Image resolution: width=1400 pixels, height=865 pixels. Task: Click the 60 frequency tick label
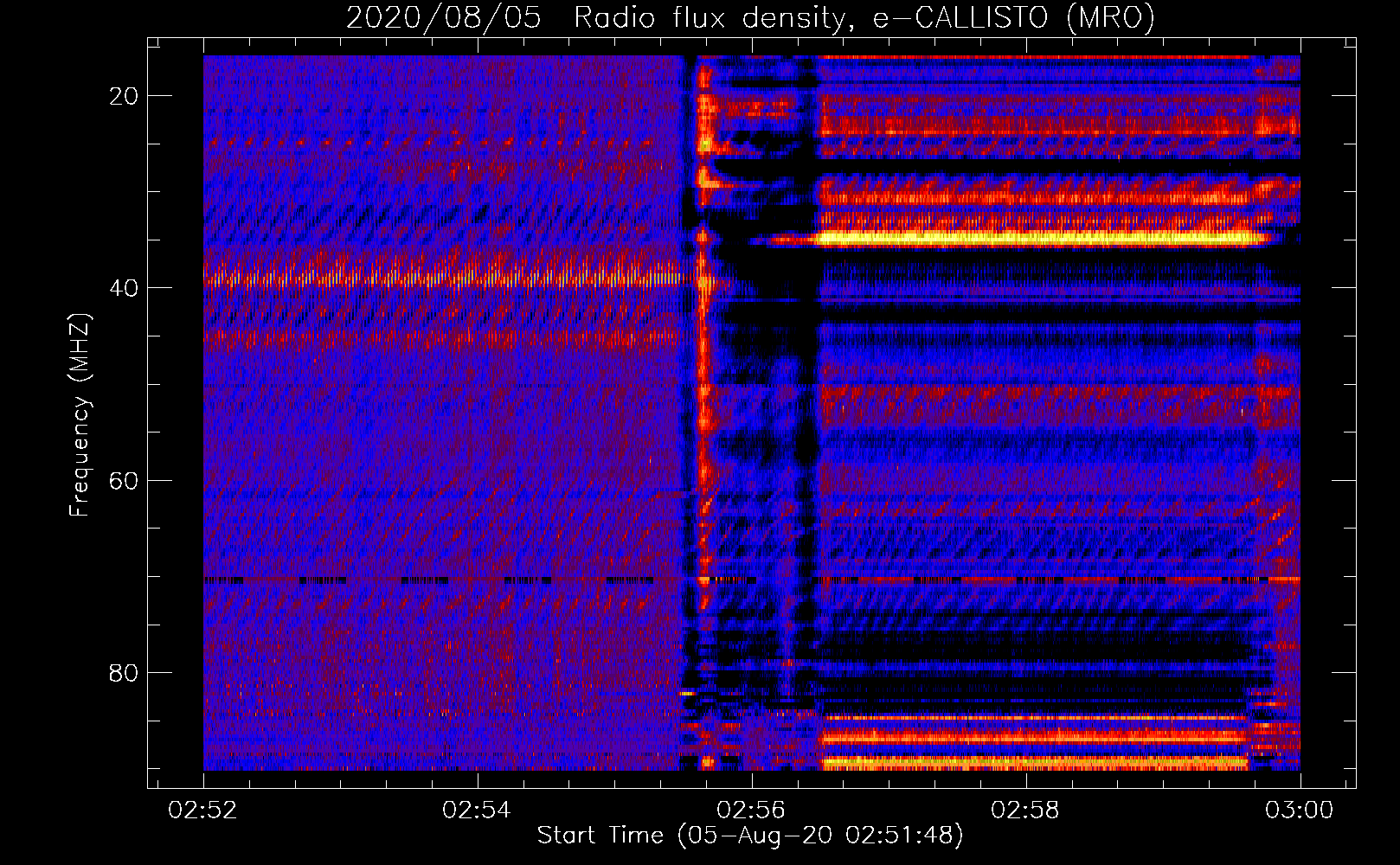(124, 480)
